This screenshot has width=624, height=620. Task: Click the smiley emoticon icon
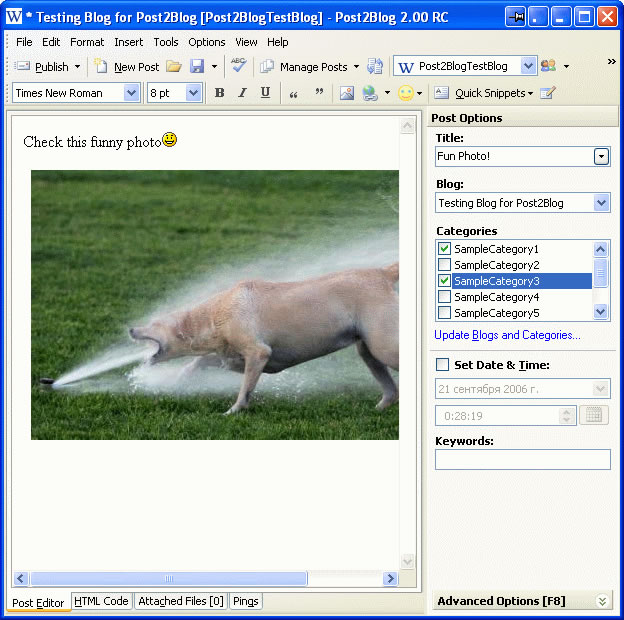pos(406,94)
